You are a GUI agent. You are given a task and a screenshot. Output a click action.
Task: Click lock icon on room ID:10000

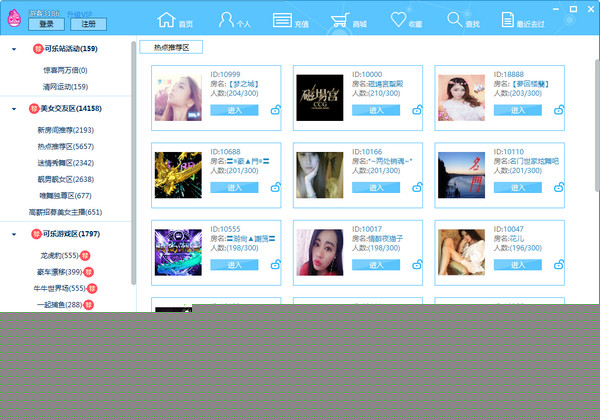[x=417, y=110]
